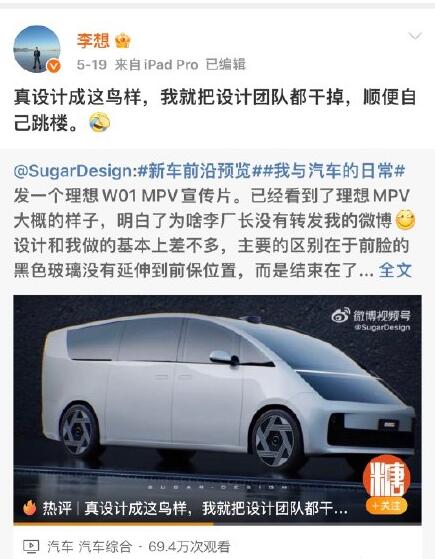Open @SugarDesign mention link
The height and width of the screenshot is (559, 435).
point(73,171)
